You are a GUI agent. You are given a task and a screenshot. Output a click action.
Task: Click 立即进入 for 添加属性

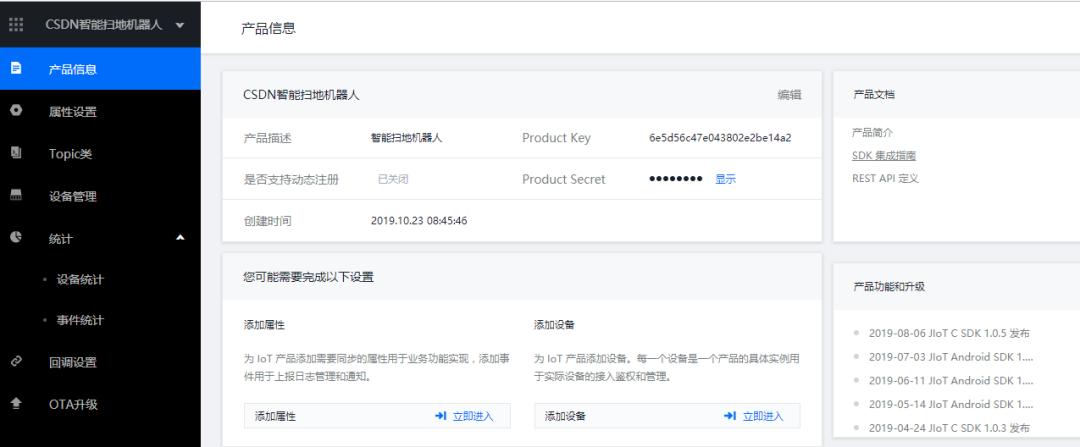pos(472,416)
